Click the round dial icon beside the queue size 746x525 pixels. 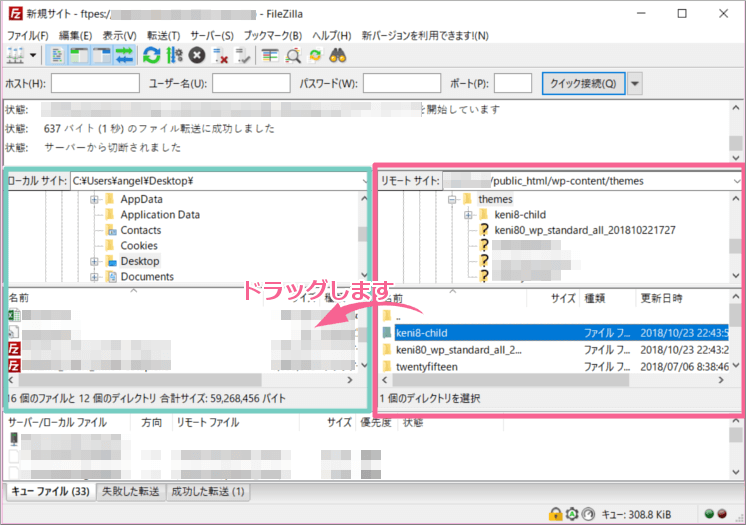(x=589, y=514)
